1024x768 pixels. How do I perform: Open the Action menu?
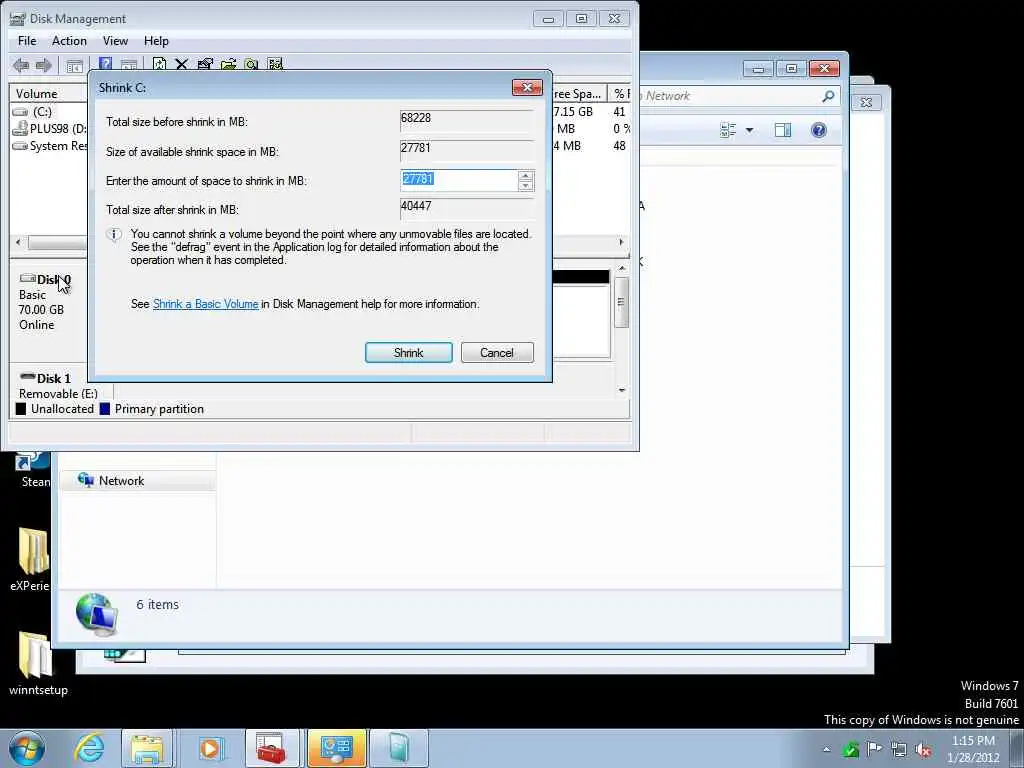click(69, 40)
